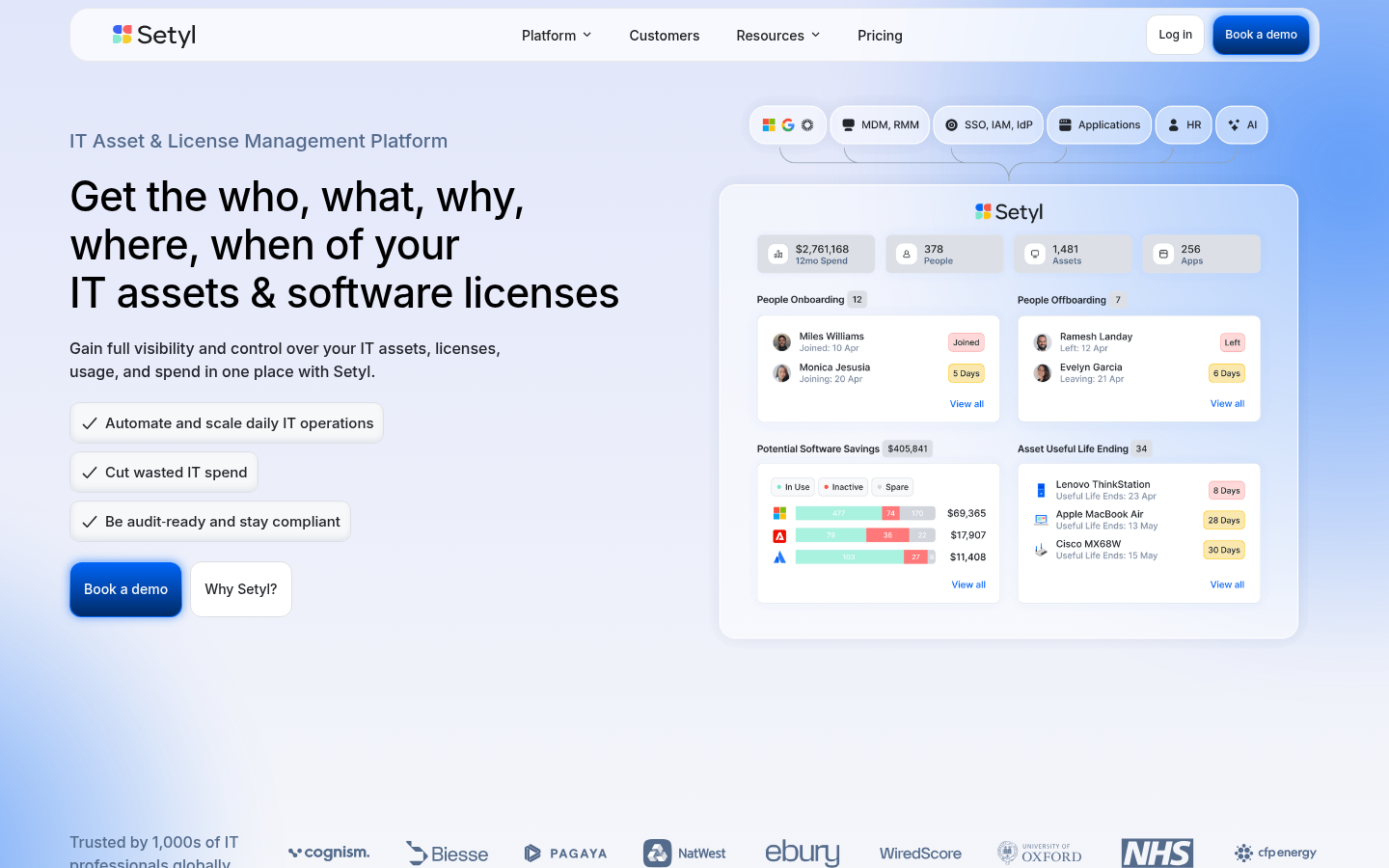Toggle the Inactive legend filter

tap(843, 487)
